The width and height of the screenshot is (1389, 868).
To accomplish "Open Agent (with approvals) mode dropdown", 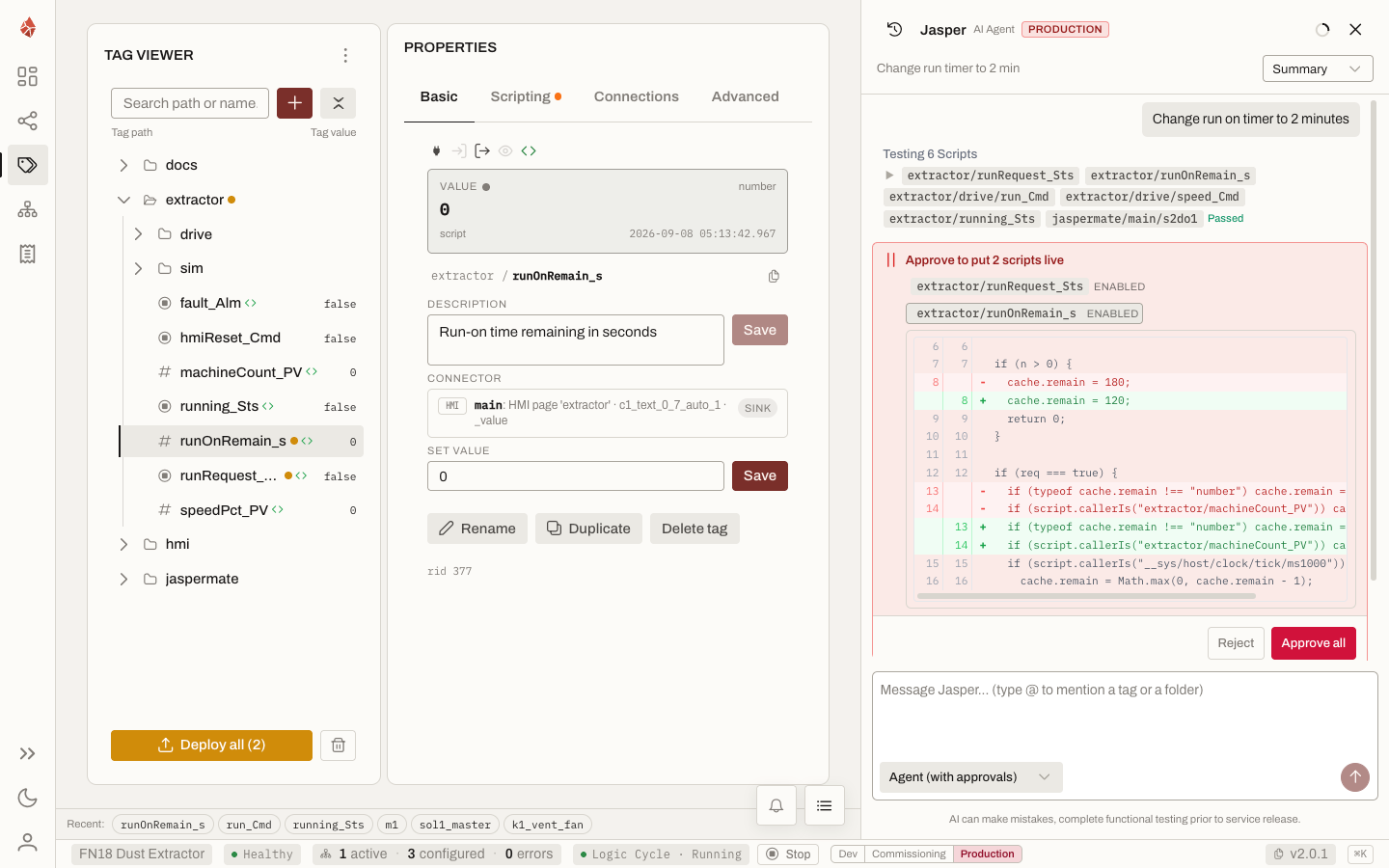I will coord(970,777).
